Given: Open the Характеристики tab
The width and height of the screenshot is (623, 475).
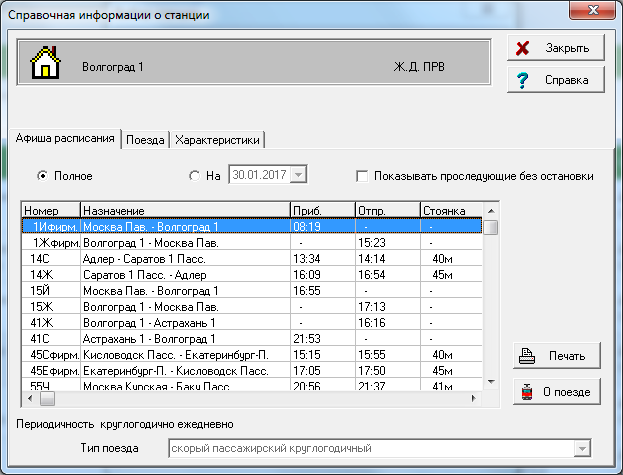Looking at the screenshot, I should (x=217, y=140).
